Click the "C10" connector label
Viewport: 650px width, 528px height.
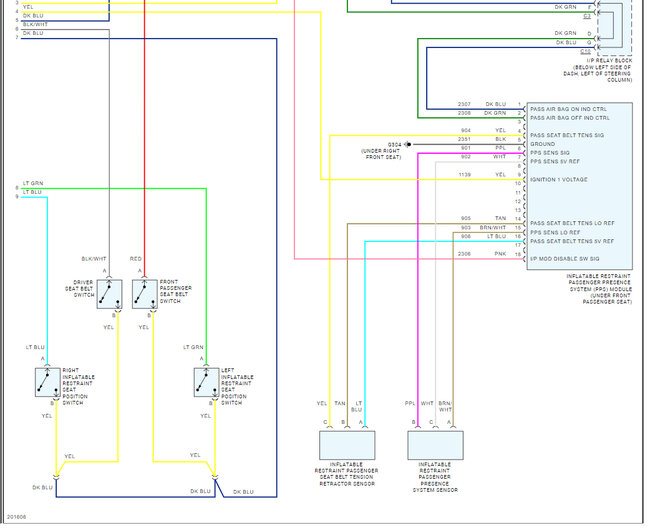tap(585, 52)
